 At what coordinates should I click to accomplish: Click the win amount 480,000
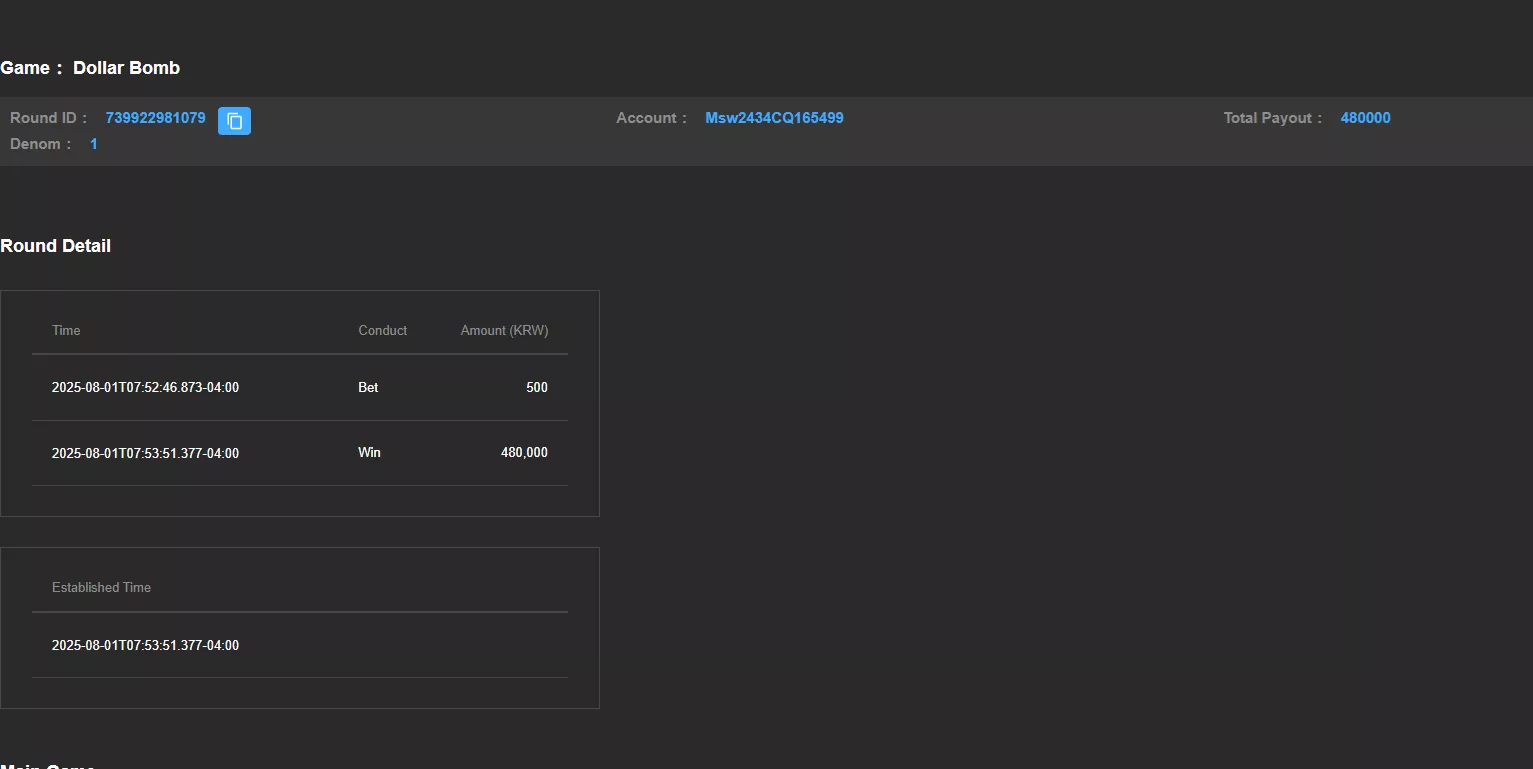pyautogui.click(x=524, y=453)
